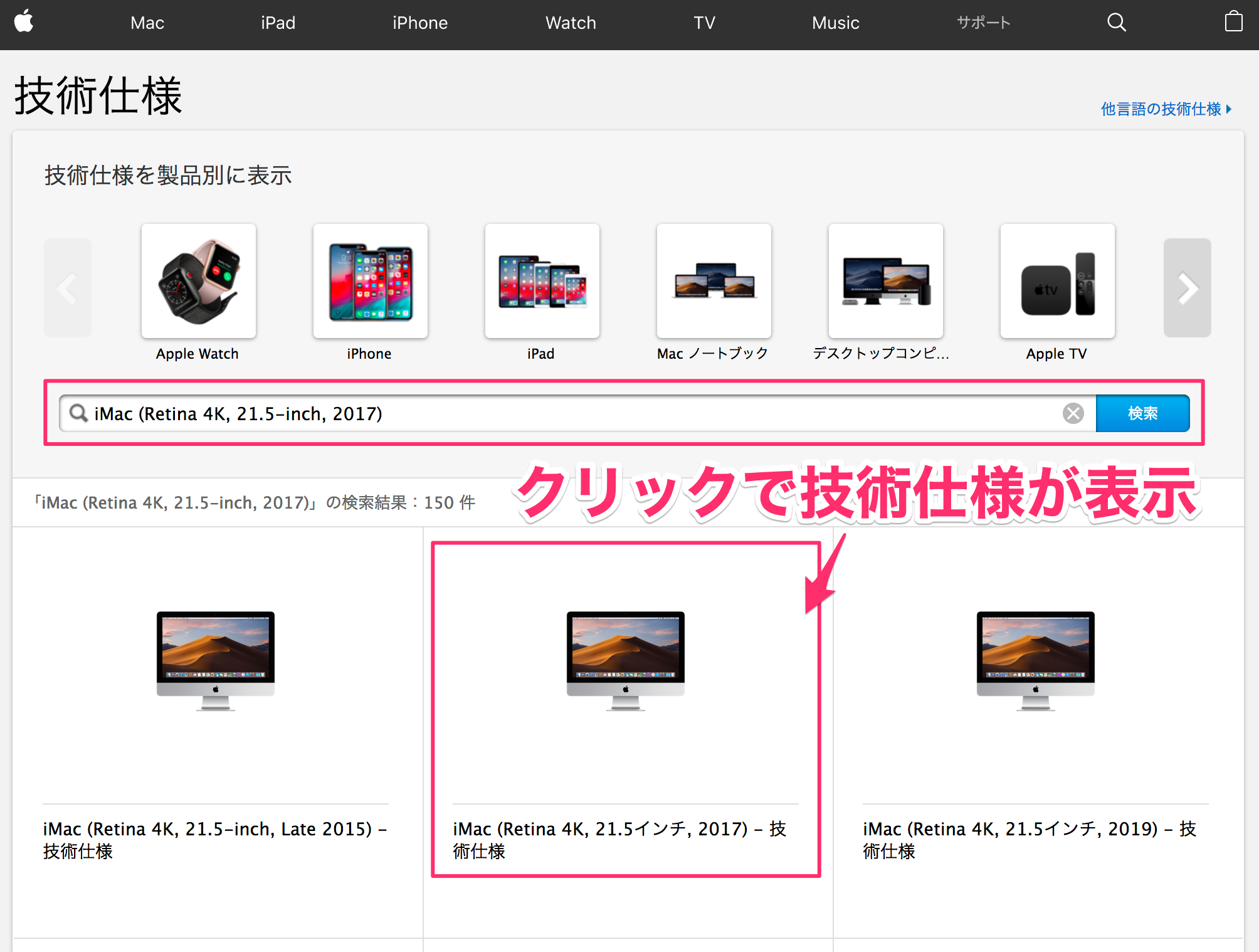The image size is (1259, 952).
Task: Open the iMac 2019 result image
Action: click(1036, 661)
